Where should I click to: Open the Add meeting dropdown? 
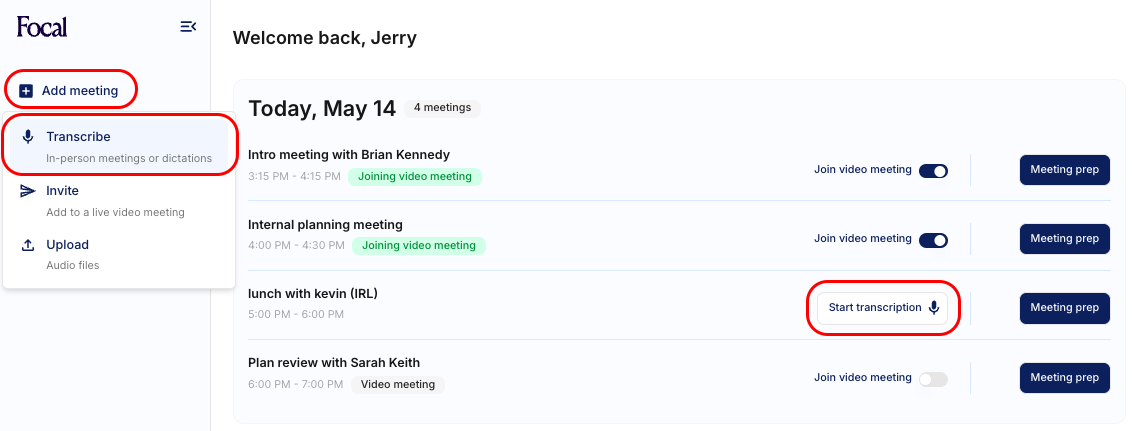(71, 91)
